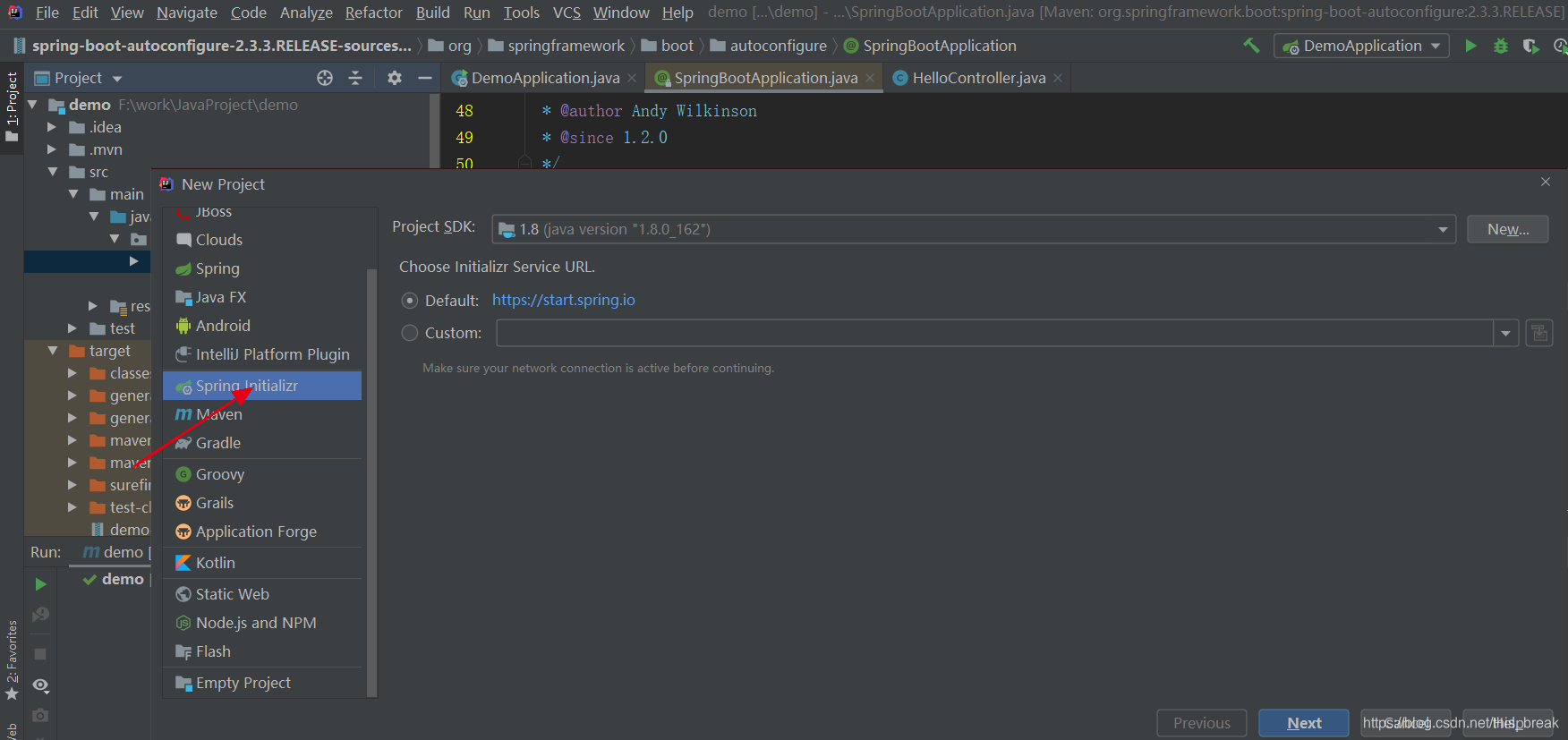Open the Custom URL history dropdown arrow
Image resolution: width=1568 pixels, height=740 pixels.
coord(1506,333)
